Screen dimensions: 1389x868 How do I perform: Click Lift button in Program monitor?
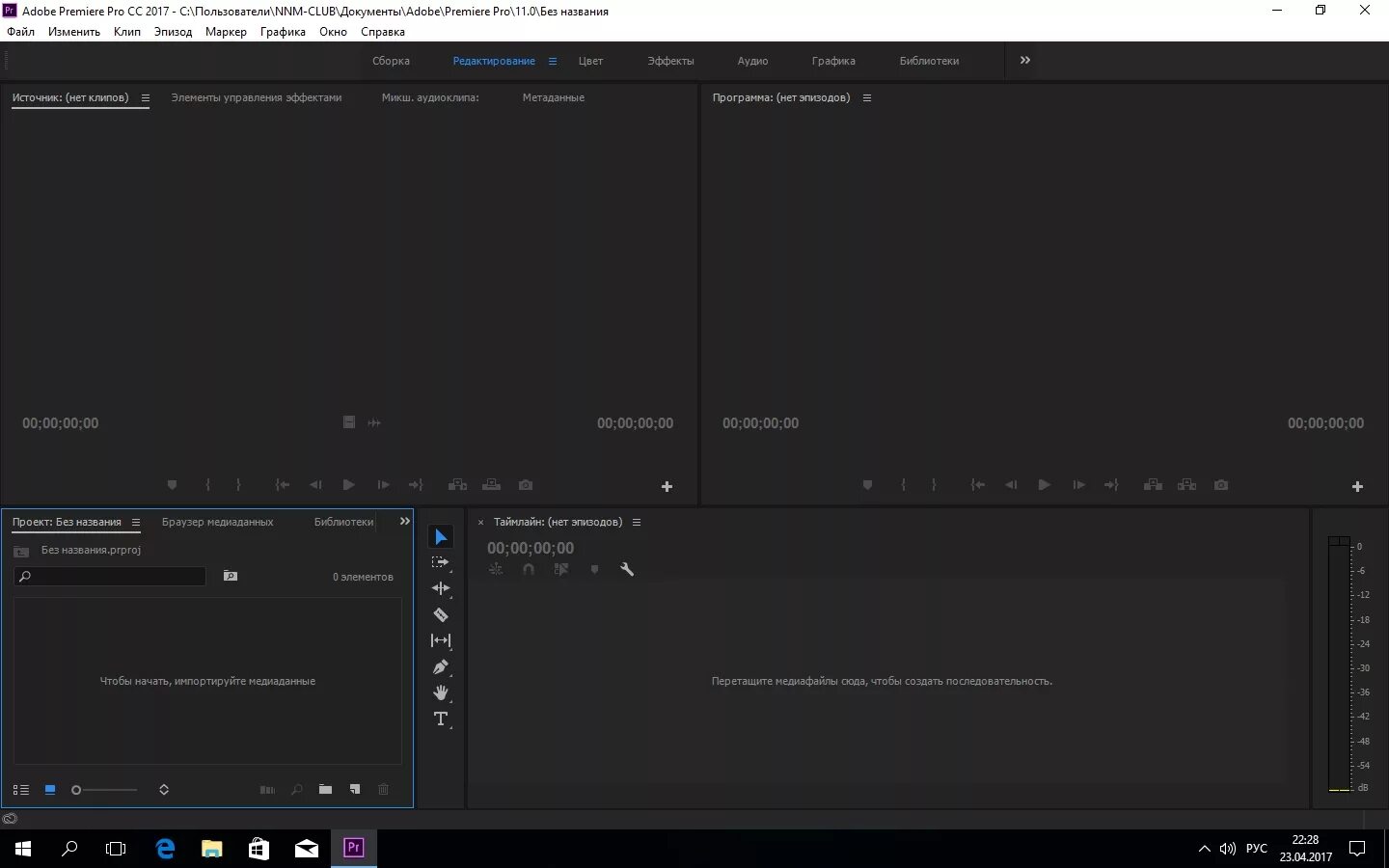pos(1153,485)
